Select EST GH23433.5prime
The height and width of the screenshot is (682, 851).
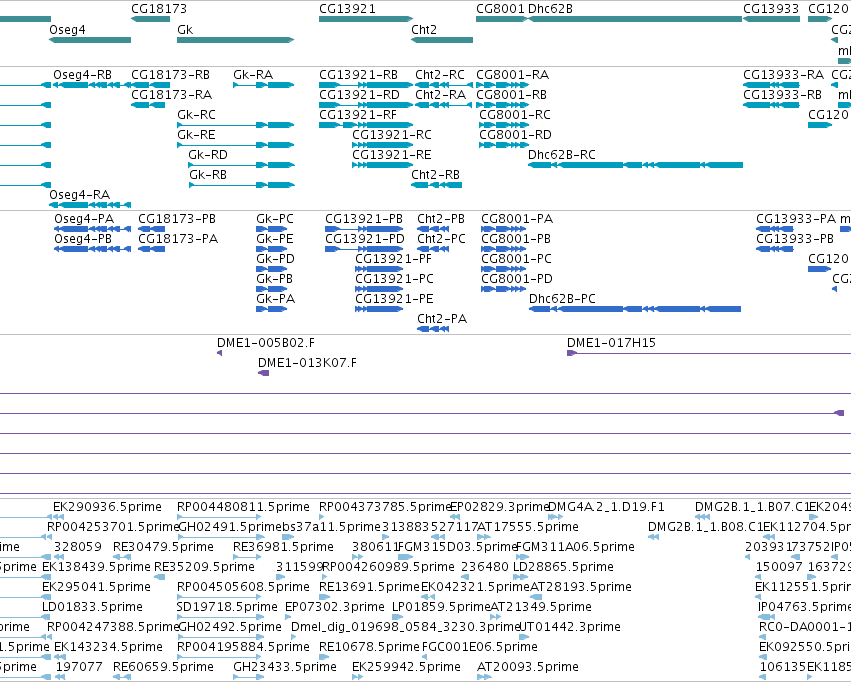tap(285, 666)
